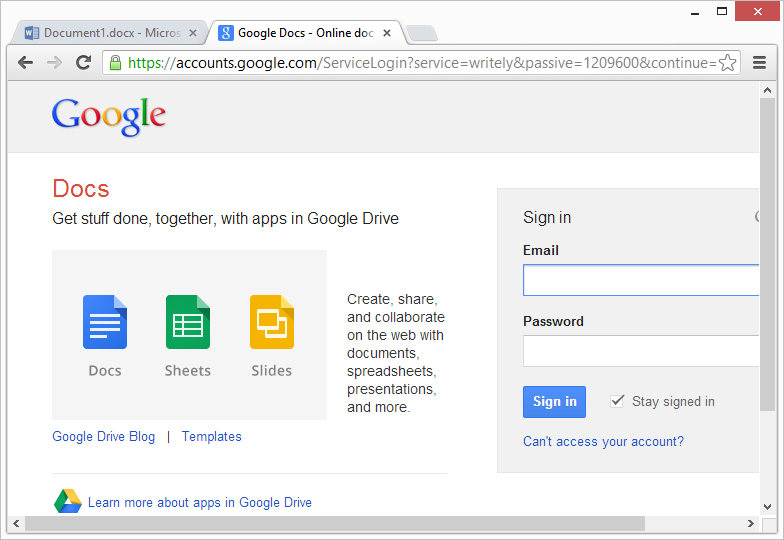
Task: Click the red Docs heading
Action: 80,189
